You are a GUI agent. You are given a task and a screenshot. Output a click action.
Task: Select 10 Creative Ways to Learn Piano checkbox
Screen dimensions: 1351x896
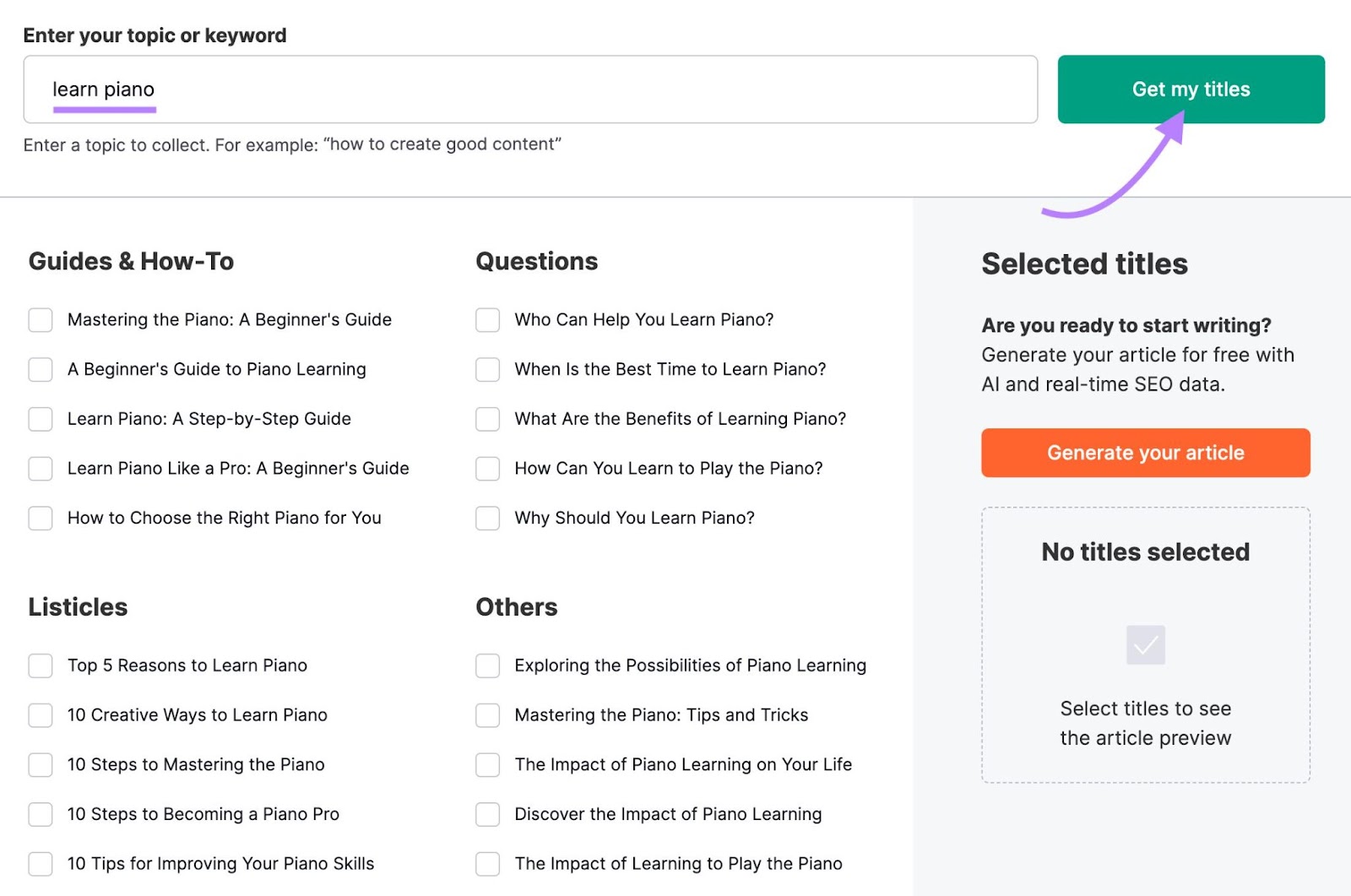click(41, 715)
